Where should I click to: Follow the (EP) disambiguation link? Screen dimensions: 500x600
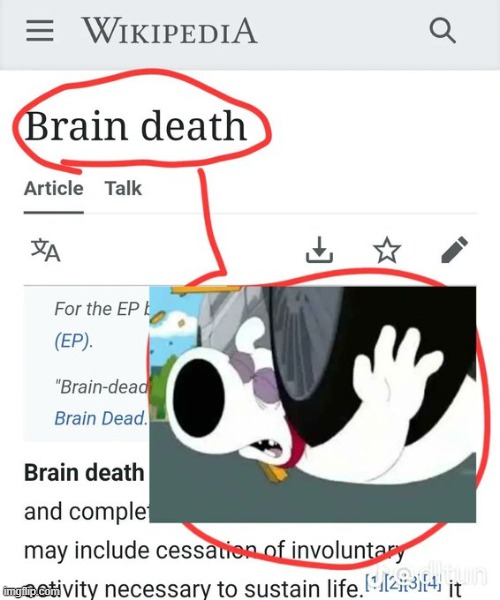point(73,341)
